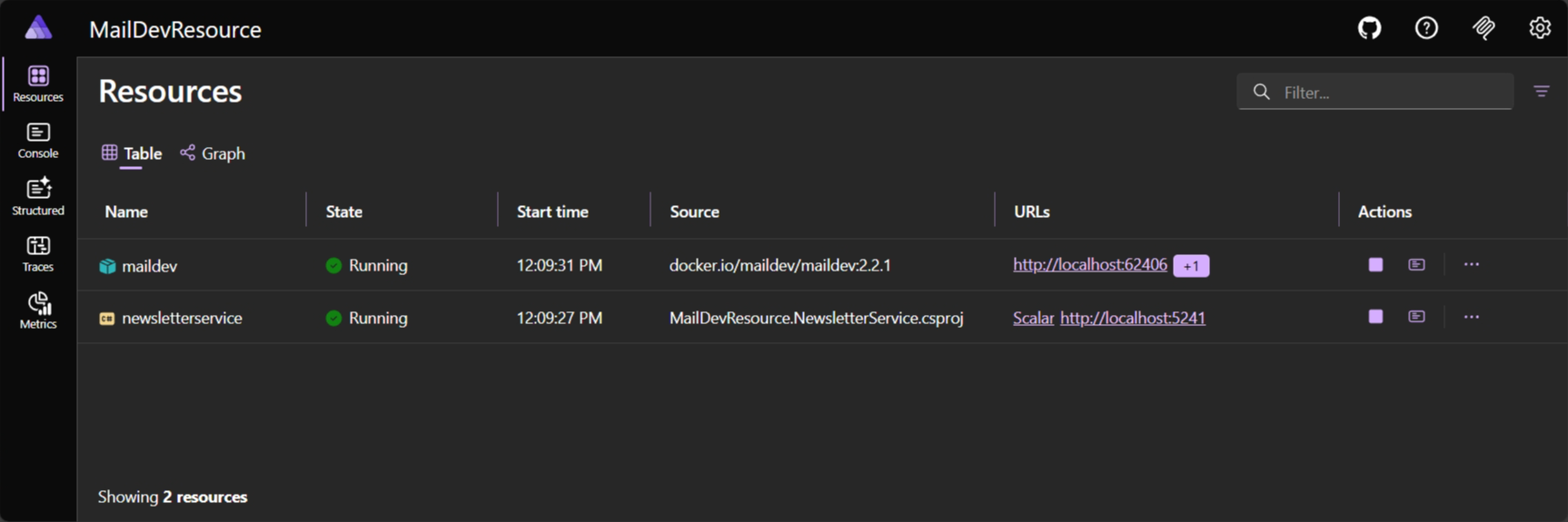This screenshot has height=522, width=1568.
Task: Select the maildev resource name
Action: [149, 266]
